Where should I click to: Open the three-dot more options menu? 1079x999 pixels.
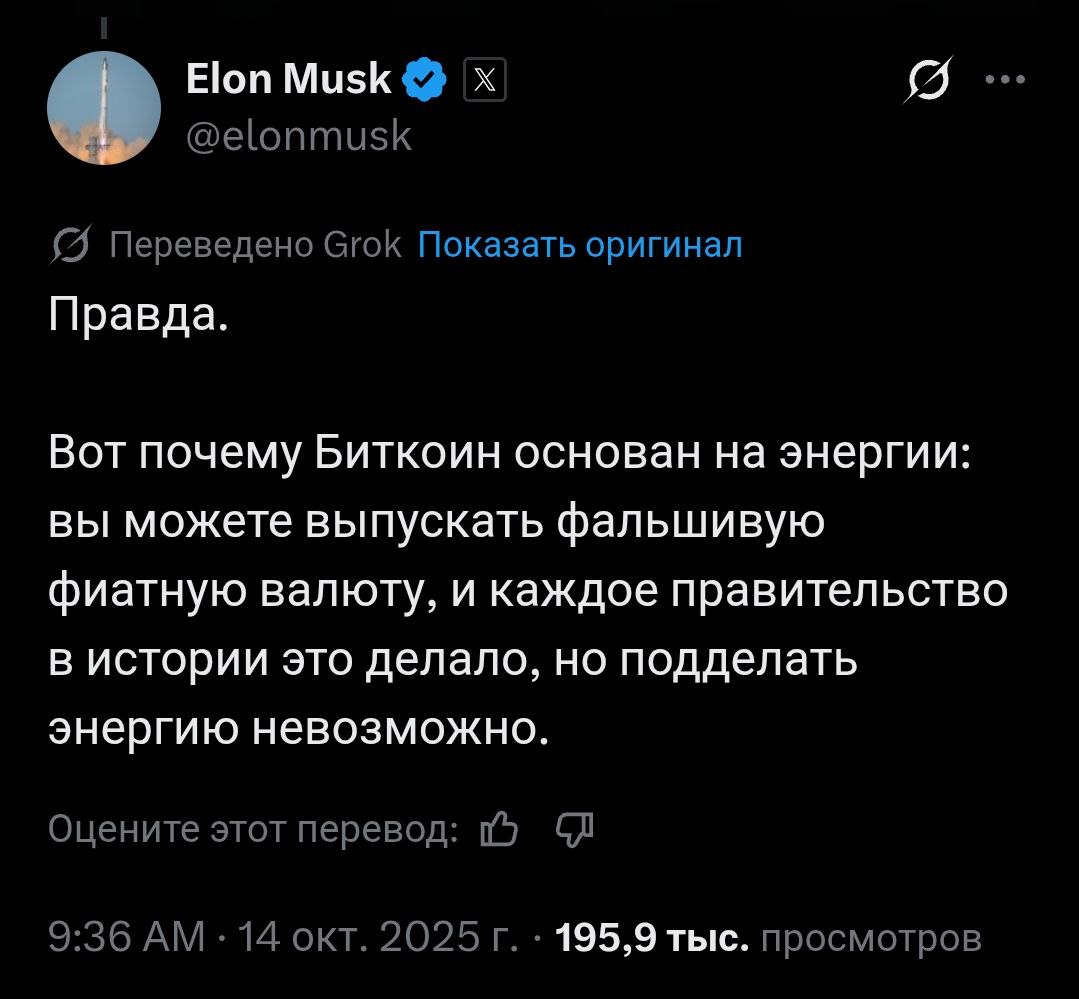1005,81
